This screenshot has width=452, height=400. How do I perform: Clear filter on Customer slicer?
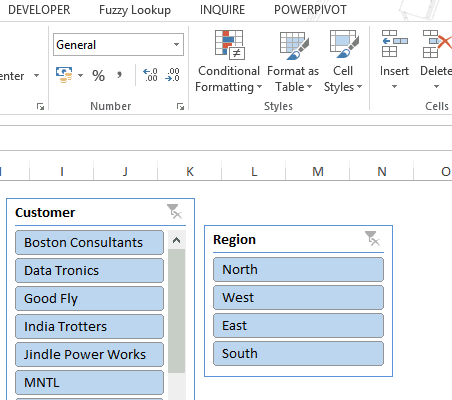[174, 212]
